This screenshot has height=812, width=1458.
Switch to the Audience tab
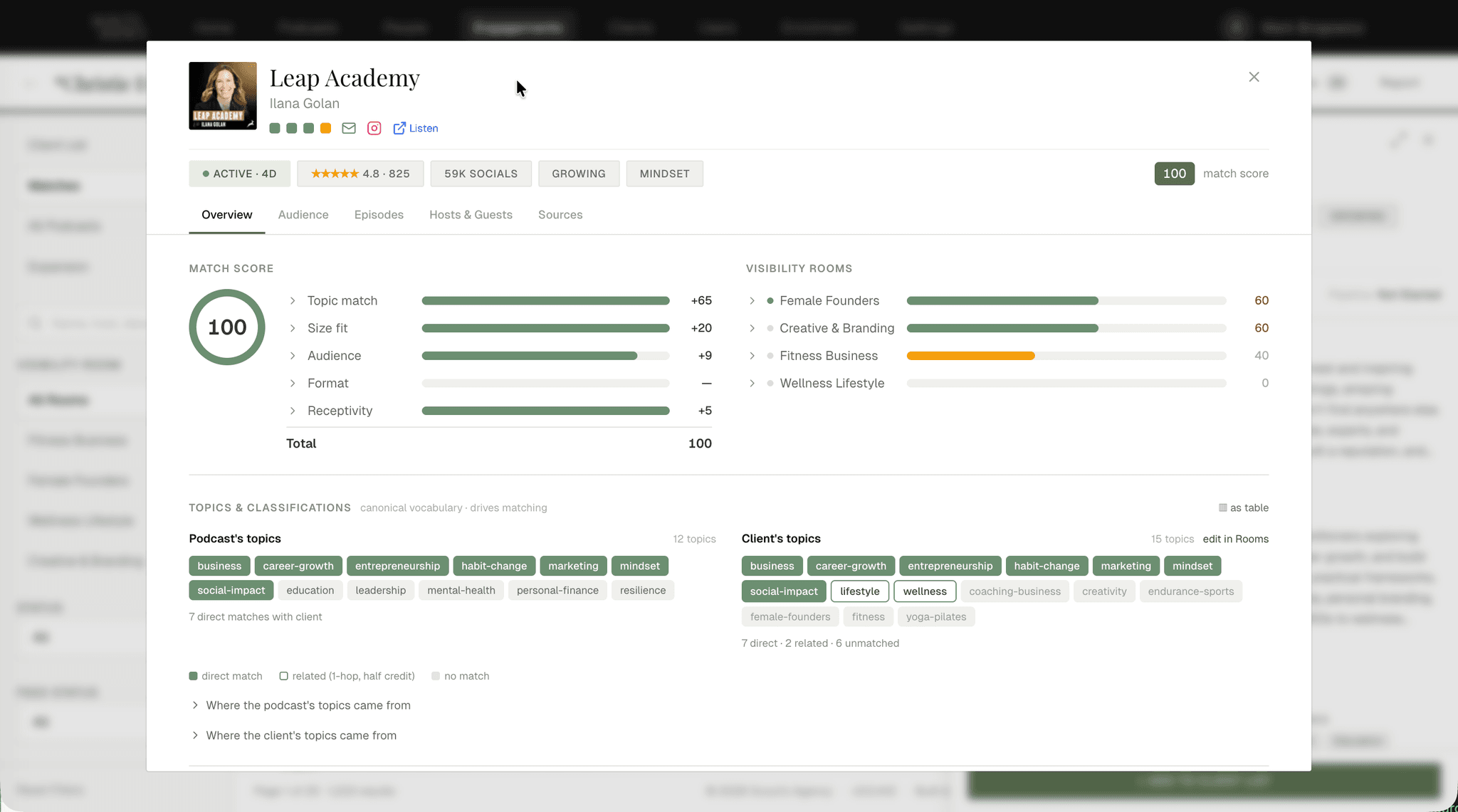[x=303, y=215]
